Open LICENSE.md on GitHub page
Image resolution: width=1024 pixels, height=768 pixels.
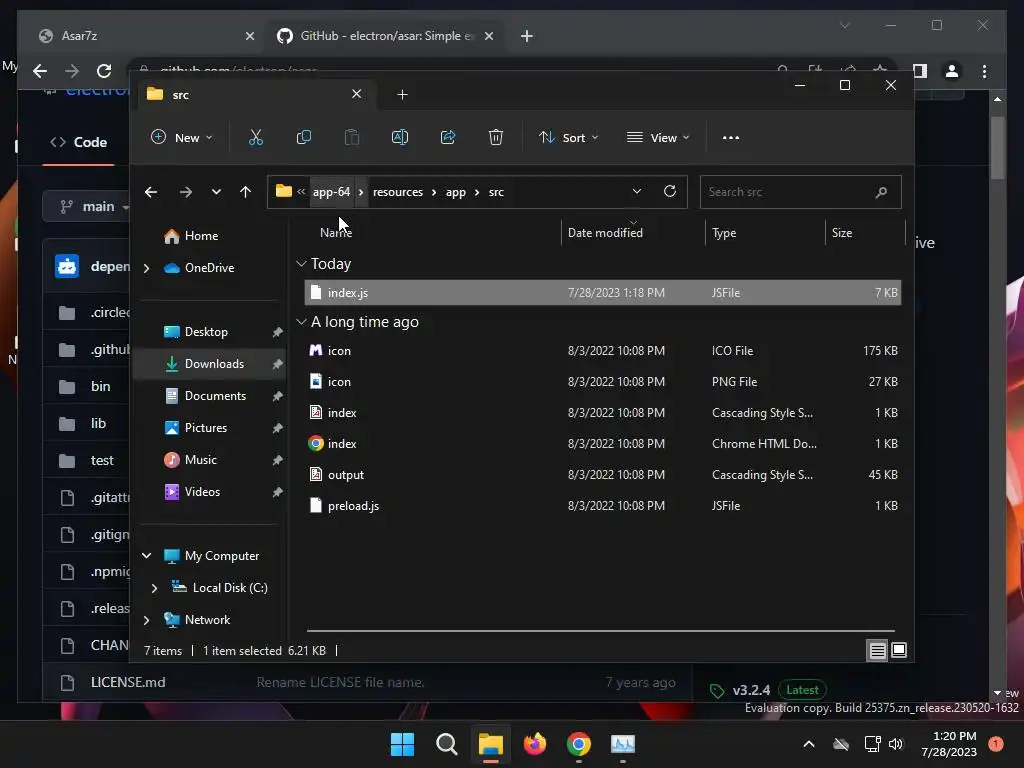click(x=128, y=682)
